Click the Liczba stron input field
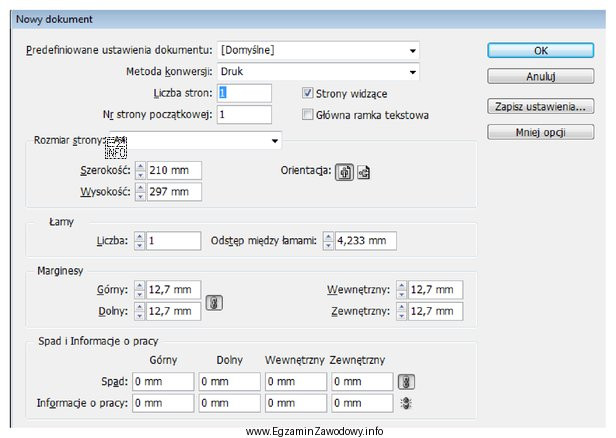Screen dimensions: 616x438 (x=244, y=93)
